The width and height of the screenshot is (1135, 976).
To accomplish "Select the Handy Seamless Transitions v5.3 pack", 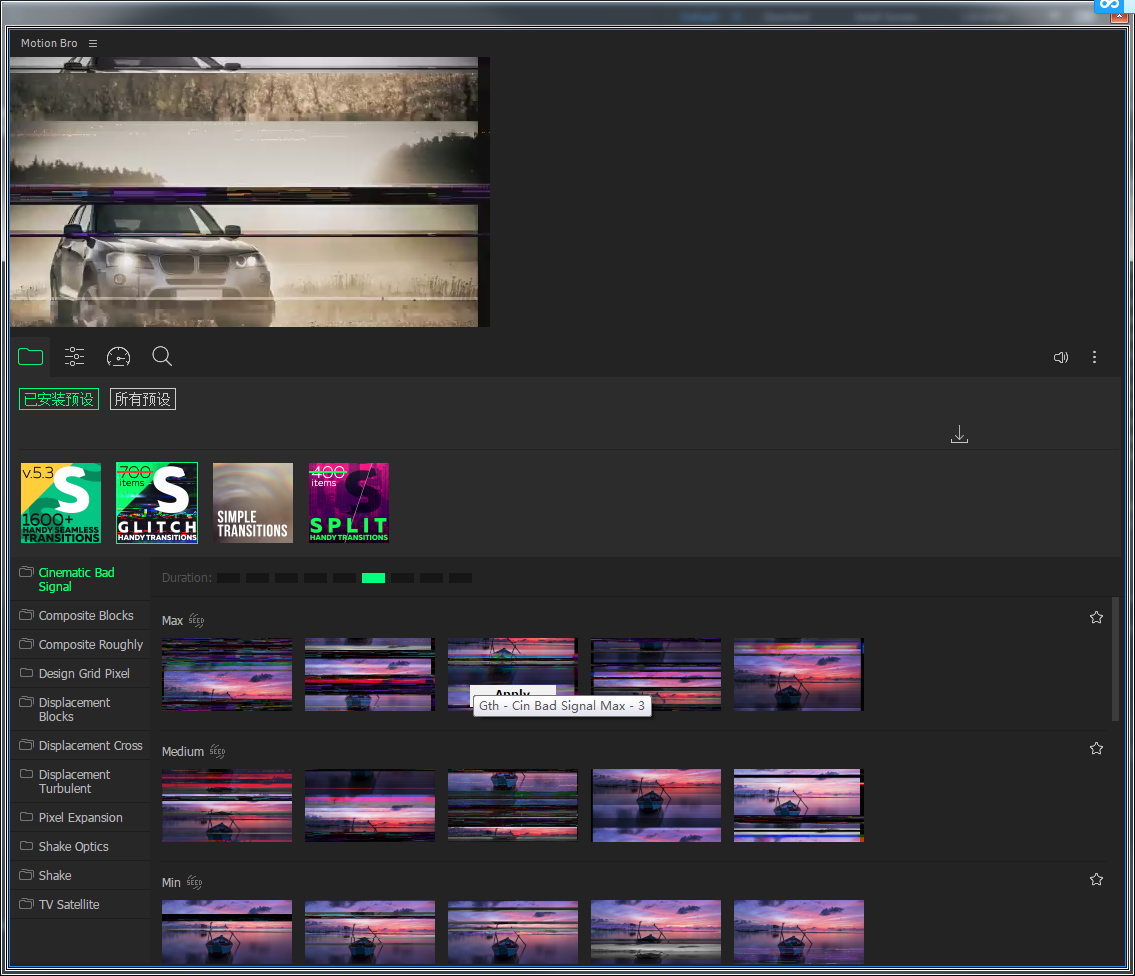I will [x=61, y=503].
